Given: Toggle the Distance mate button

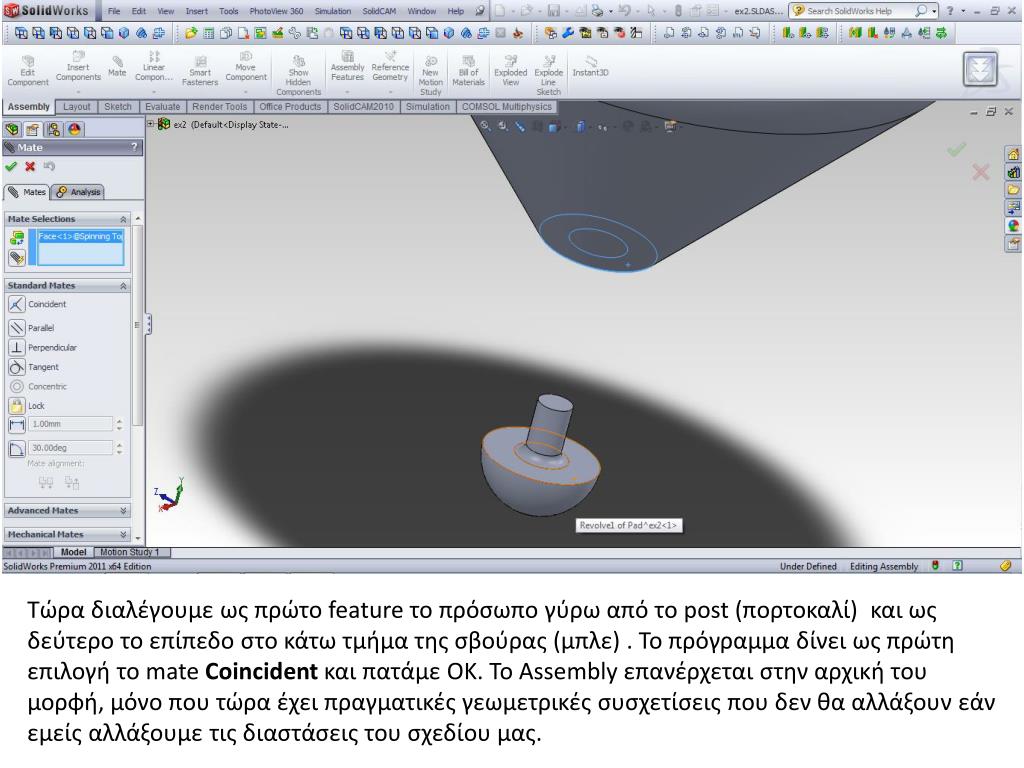Looking at the screenshot, I should tap(16, 425).
